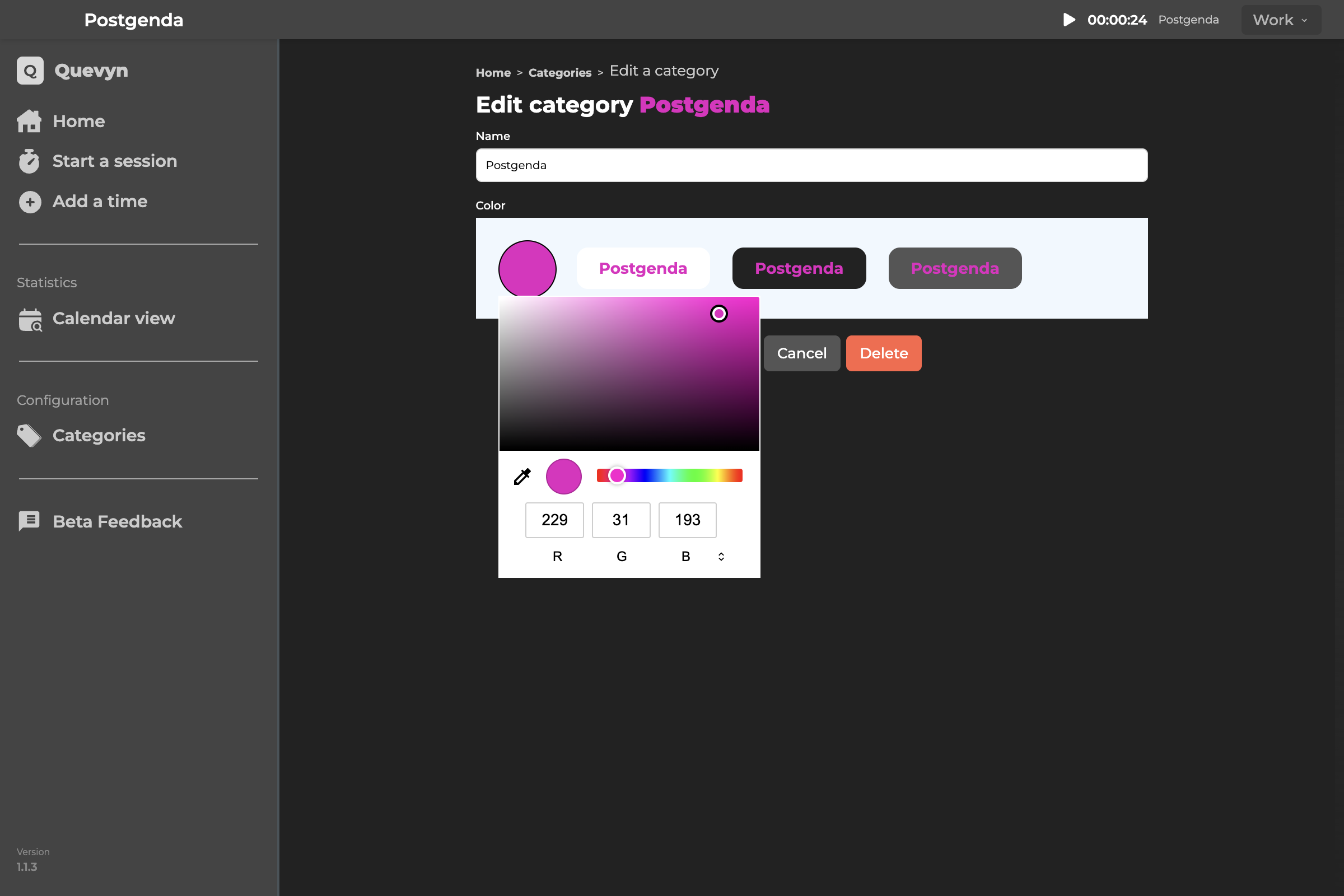This screenshot has width=1344, height=896.
Task: Click the black-background Postgenda preview chip
Action: pos(799,268)
